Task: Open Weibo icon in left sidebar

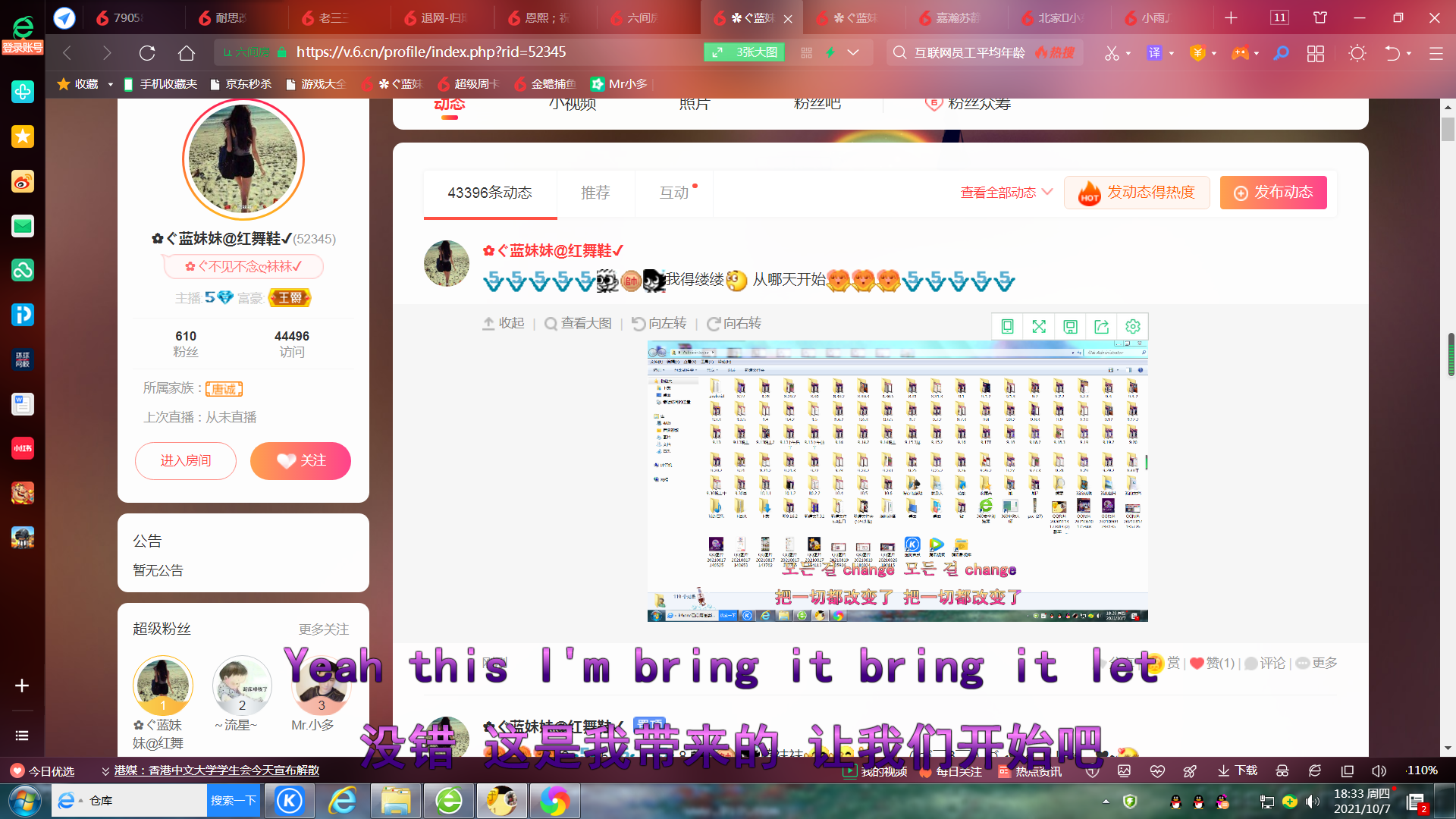Action: click(23, 181)
